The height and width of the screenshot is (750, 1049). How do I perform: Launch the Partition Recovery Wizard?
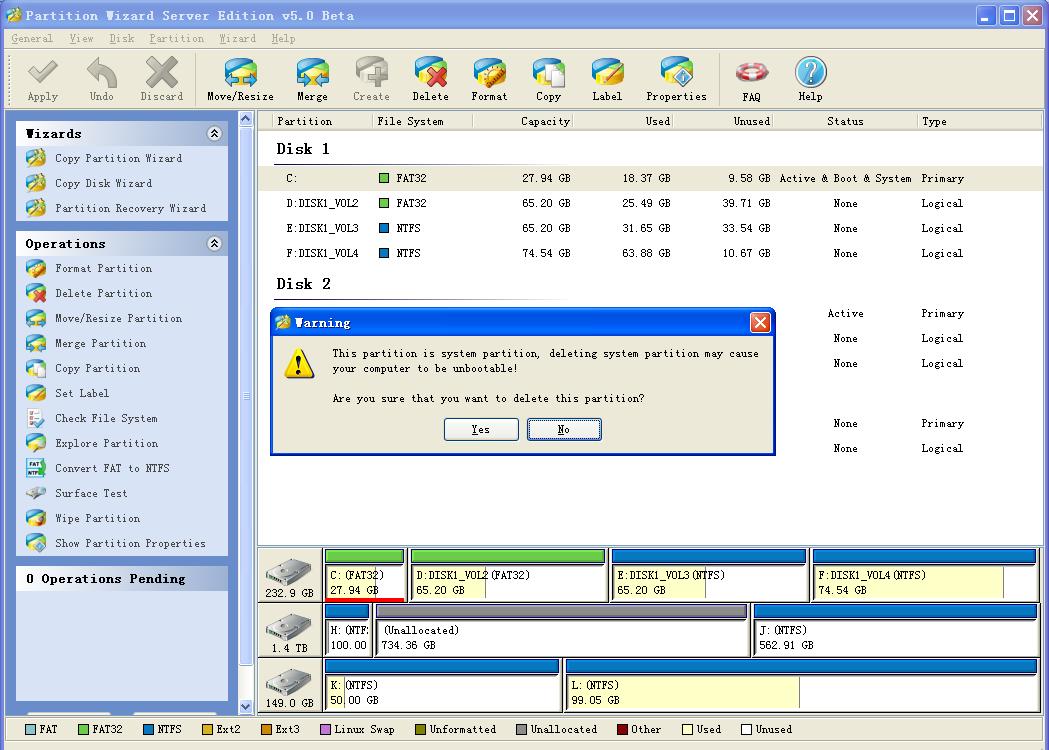(x=130, y=208)
